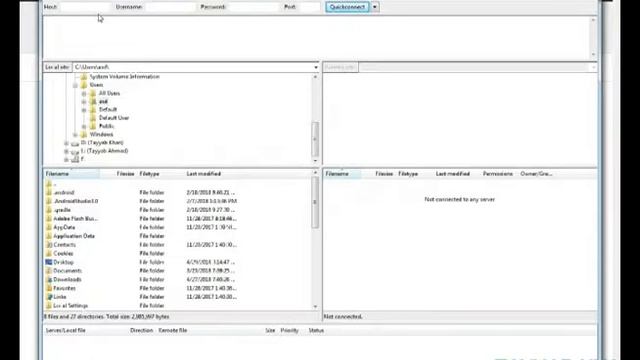Click the Local Settings folder icon
The height and width of the screenshot is (360, 640).
[49, 306]
